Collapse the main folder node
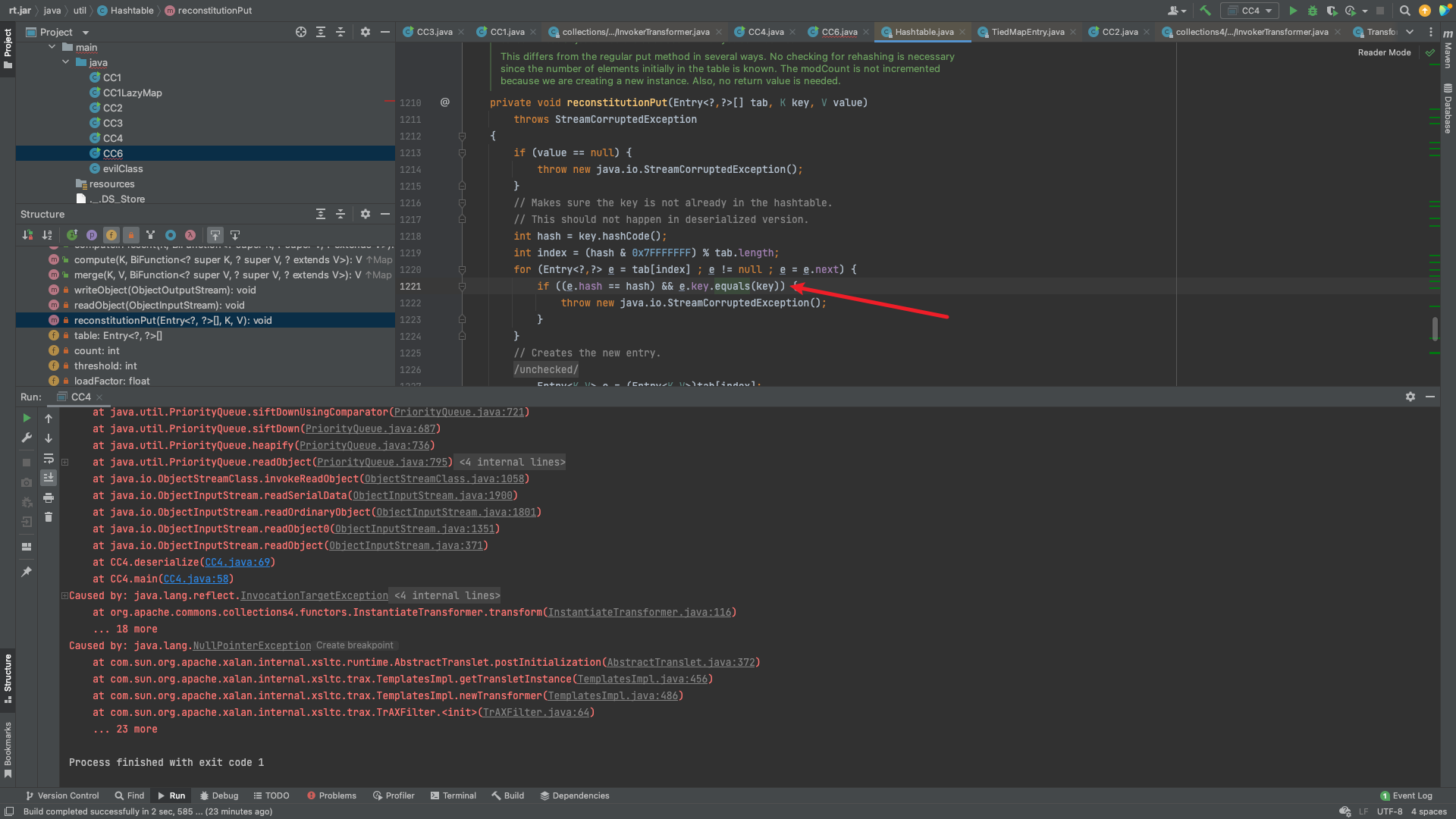1456x819 pixels. 52,47
